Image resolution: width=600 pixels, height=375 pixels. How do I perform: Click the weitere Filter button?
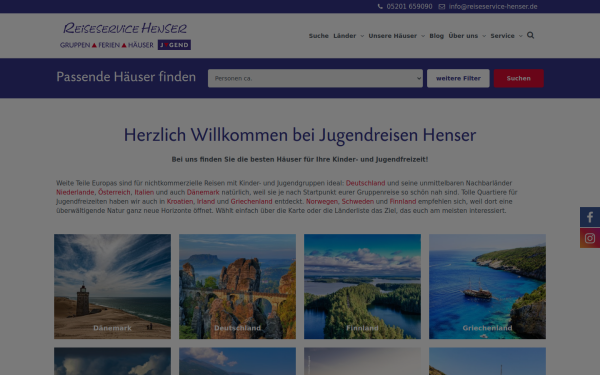(x=458, y=78)
